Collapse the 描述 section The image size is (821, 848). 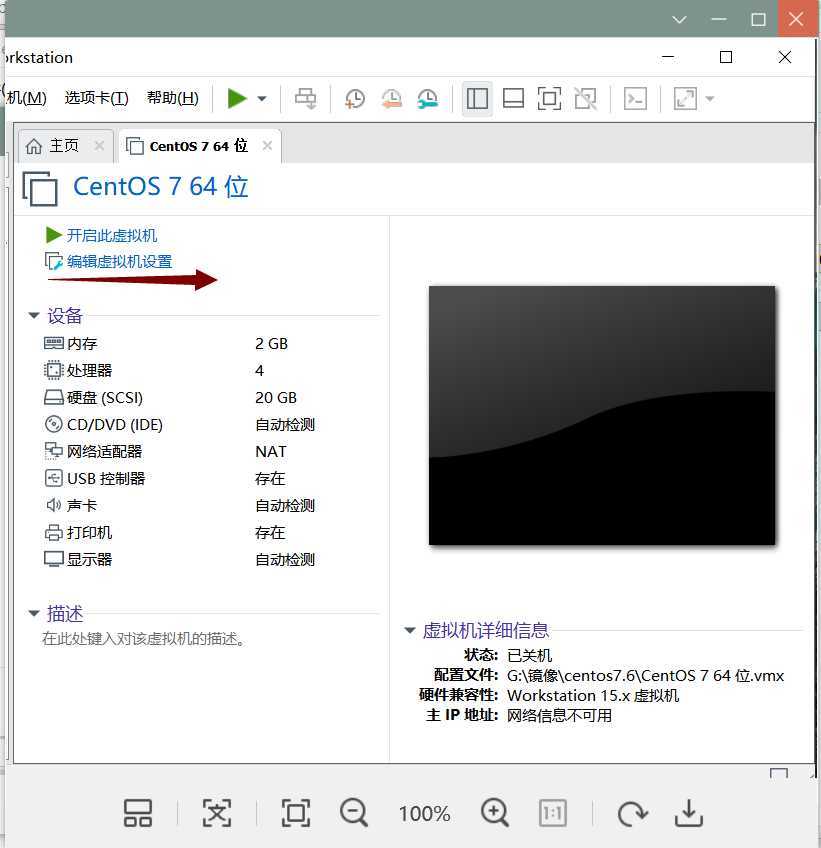(34, 613)
